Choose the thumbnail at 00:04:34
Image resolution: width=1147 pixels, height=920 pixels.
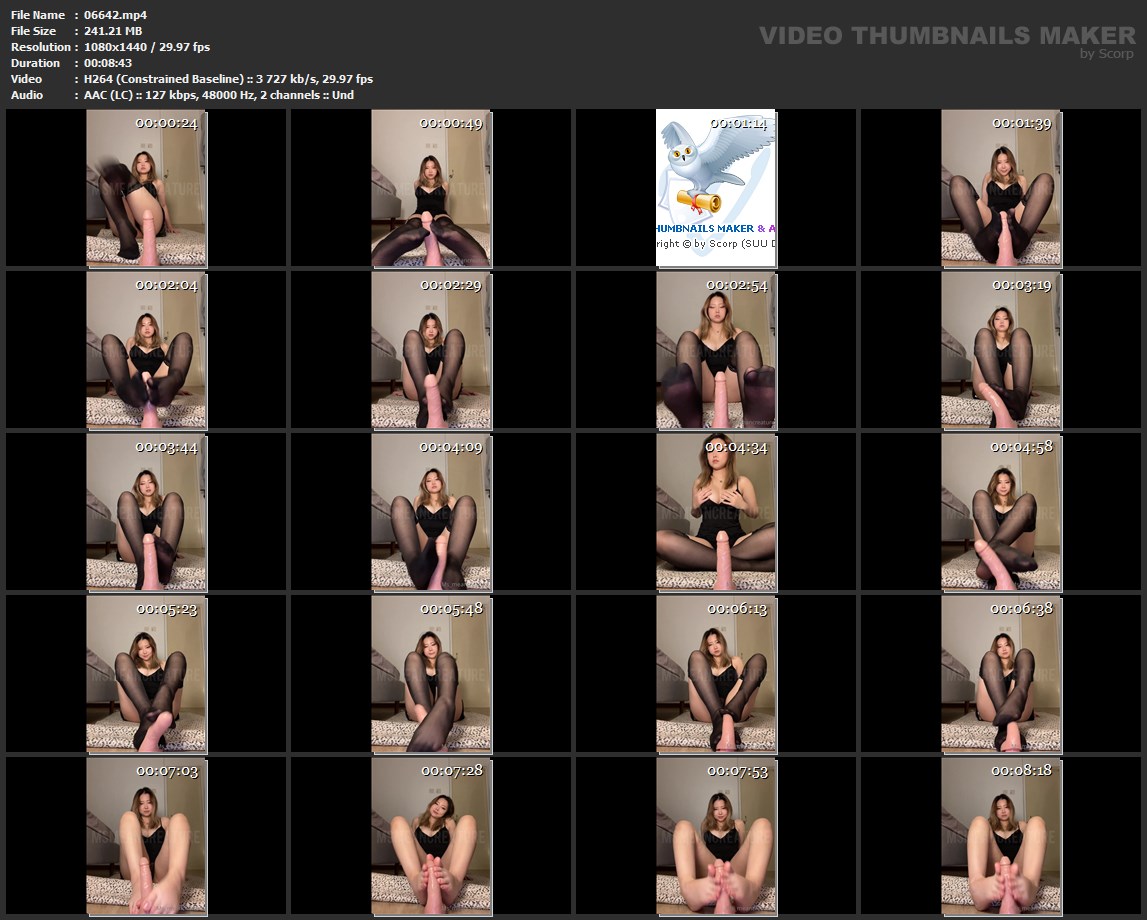point(715,512)
